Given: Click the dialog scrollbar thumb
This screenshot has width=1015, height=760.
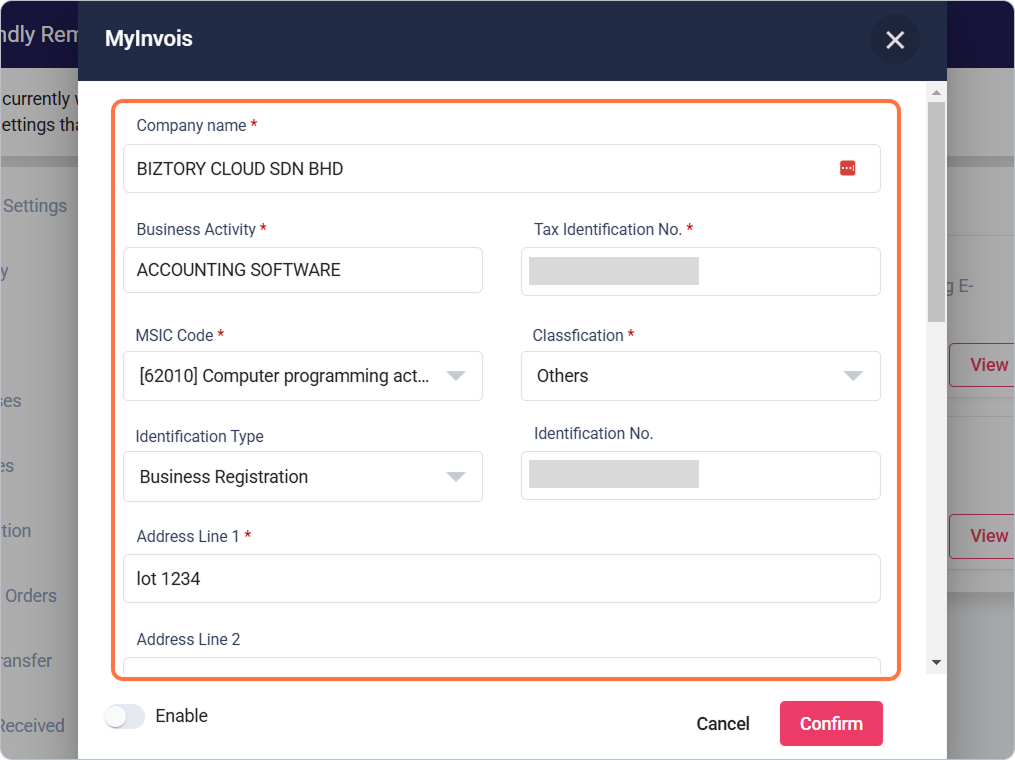Looking at the screenshot, I should [x=936, y=212].
